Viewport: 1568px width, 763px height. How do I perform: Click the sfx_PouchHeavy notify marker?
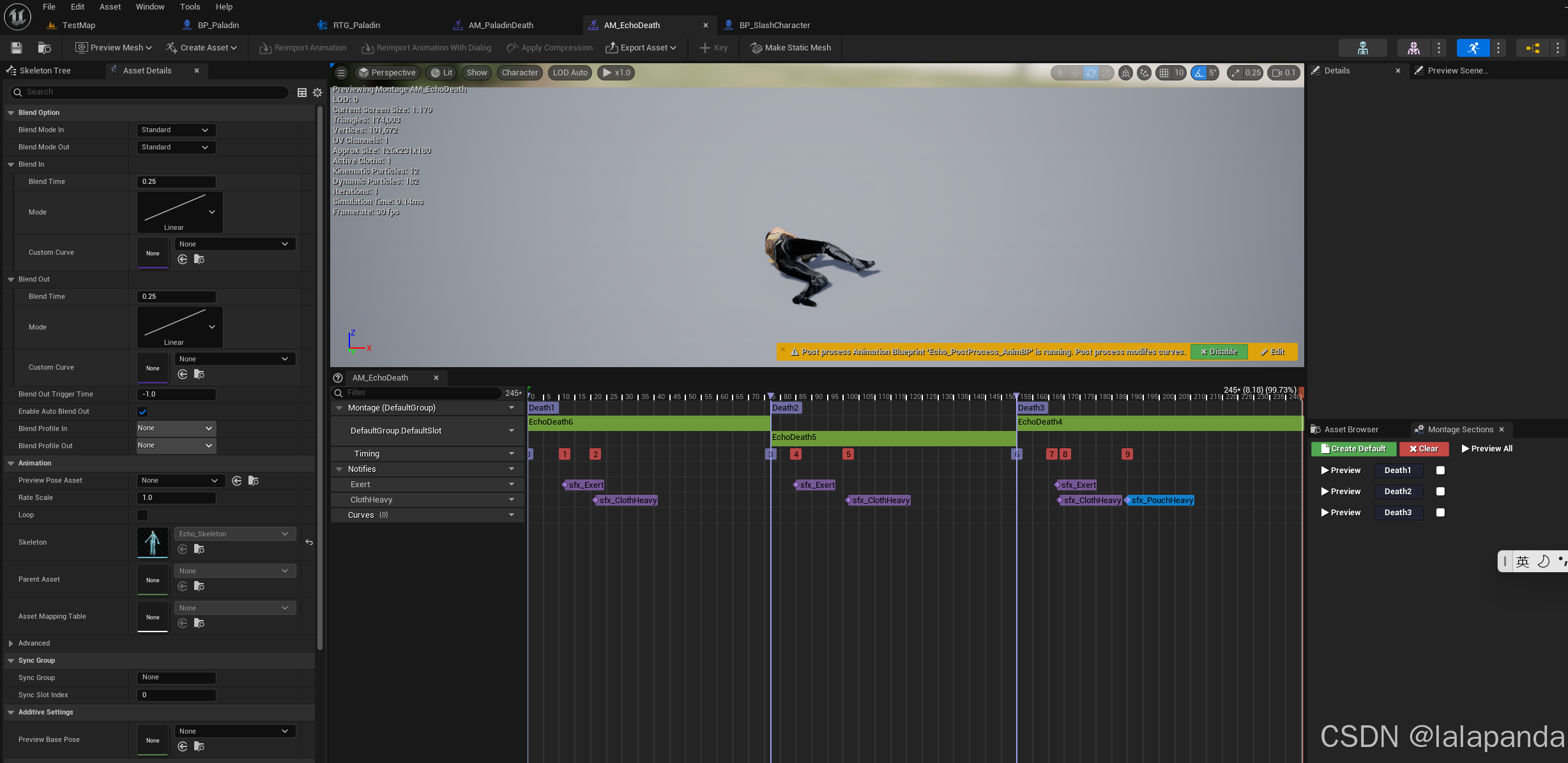click(x=1161, y=501)
